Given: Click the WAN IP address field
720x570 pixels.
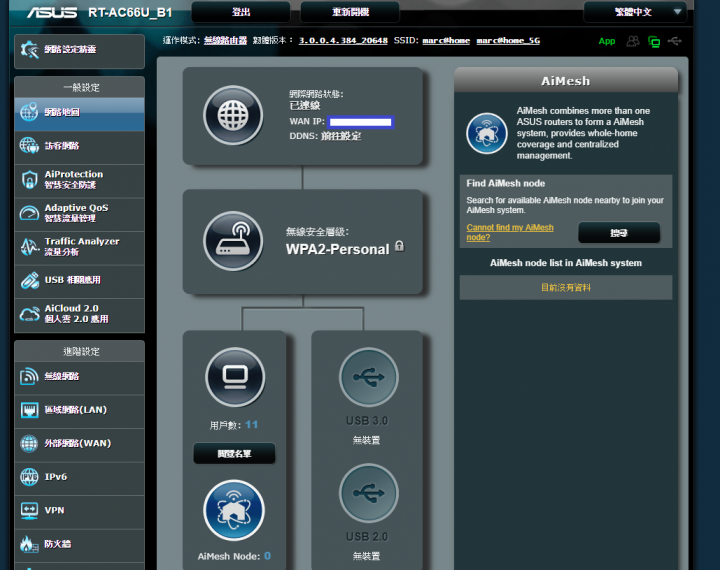Looking at the screenshot, I should pyautogui.click(x=360, y=122).
